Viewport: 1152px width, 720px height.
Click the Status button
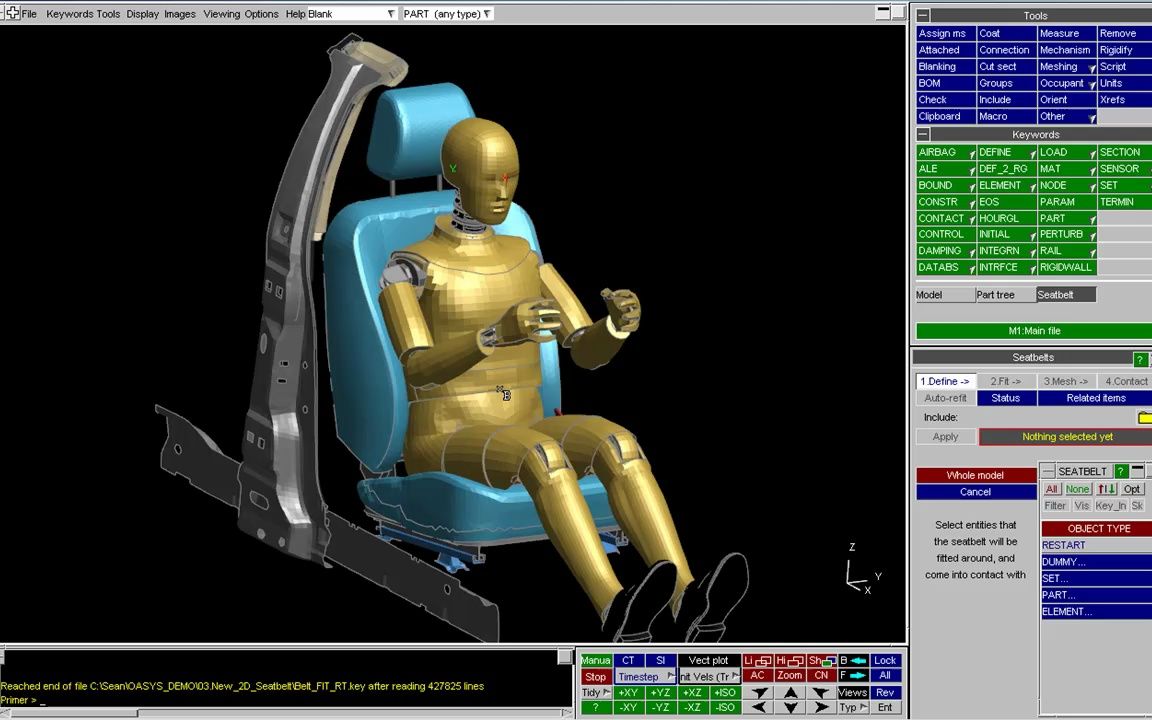coord(1006,398)
